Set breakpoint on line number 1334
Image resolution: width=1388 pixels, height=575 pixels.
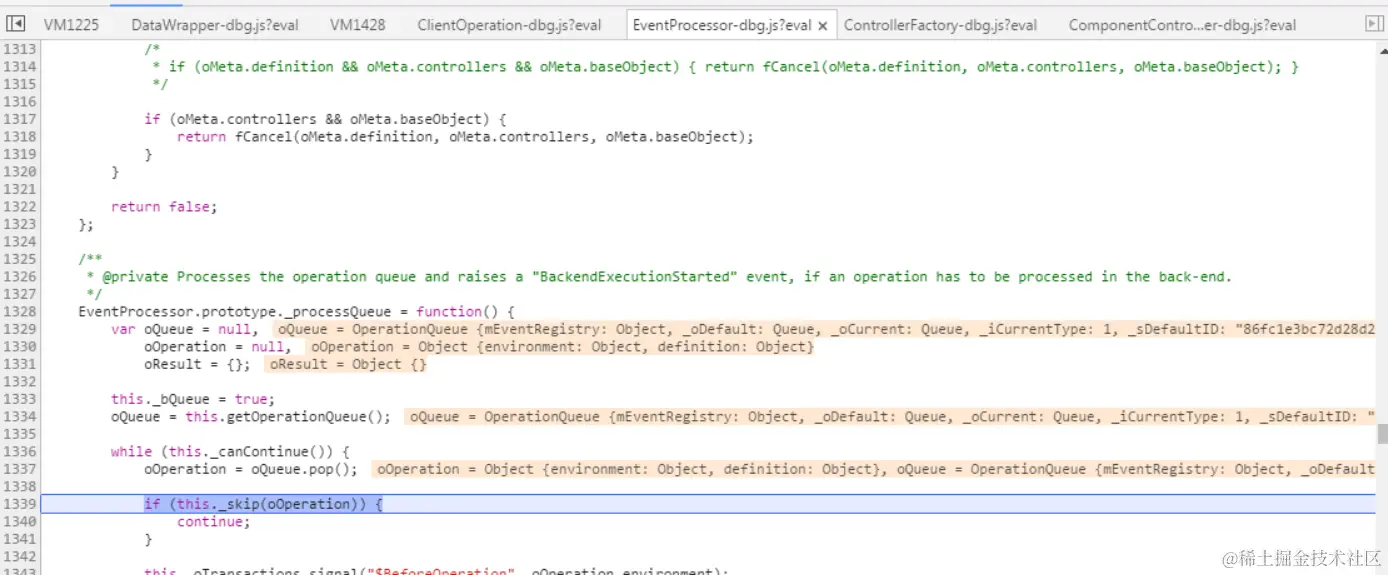click(20, 416)
